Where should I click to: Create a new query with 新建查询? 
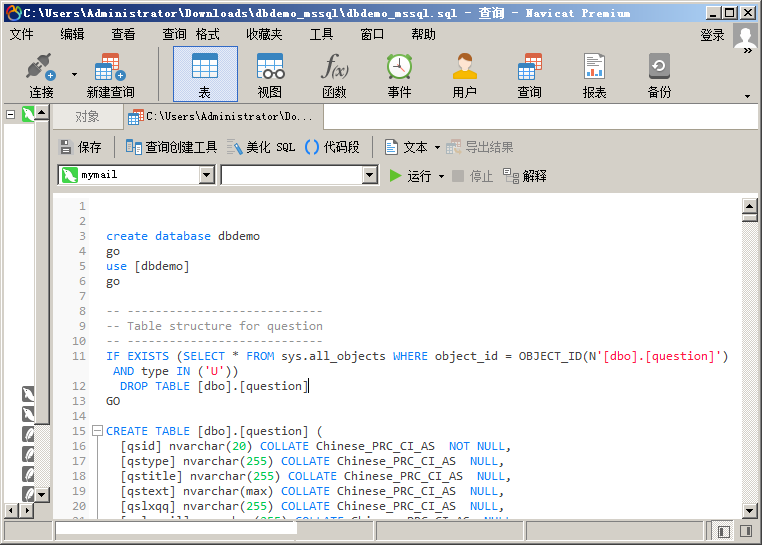pyautogui.click(x=110, y=75)
